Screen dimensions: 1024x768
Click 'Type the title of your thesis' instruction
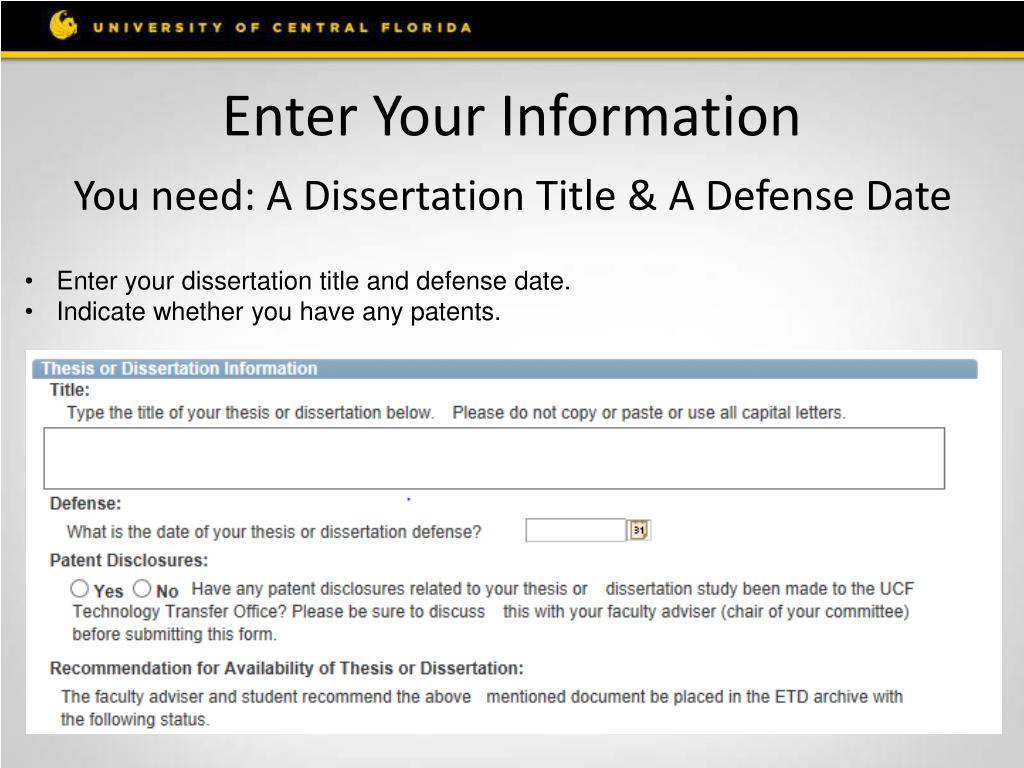pos(250,413)
